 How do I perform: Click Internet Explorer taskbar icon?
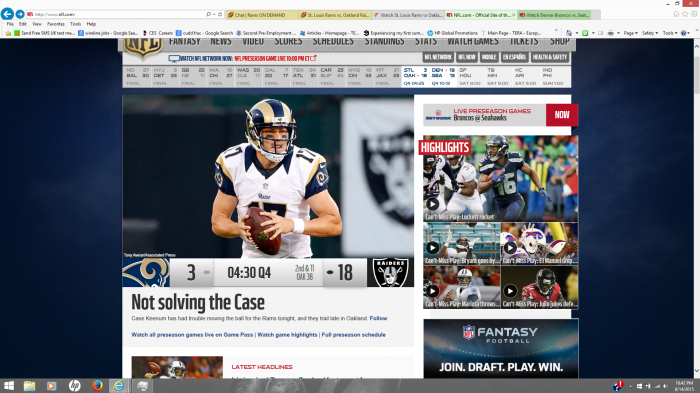coord(119,386)
